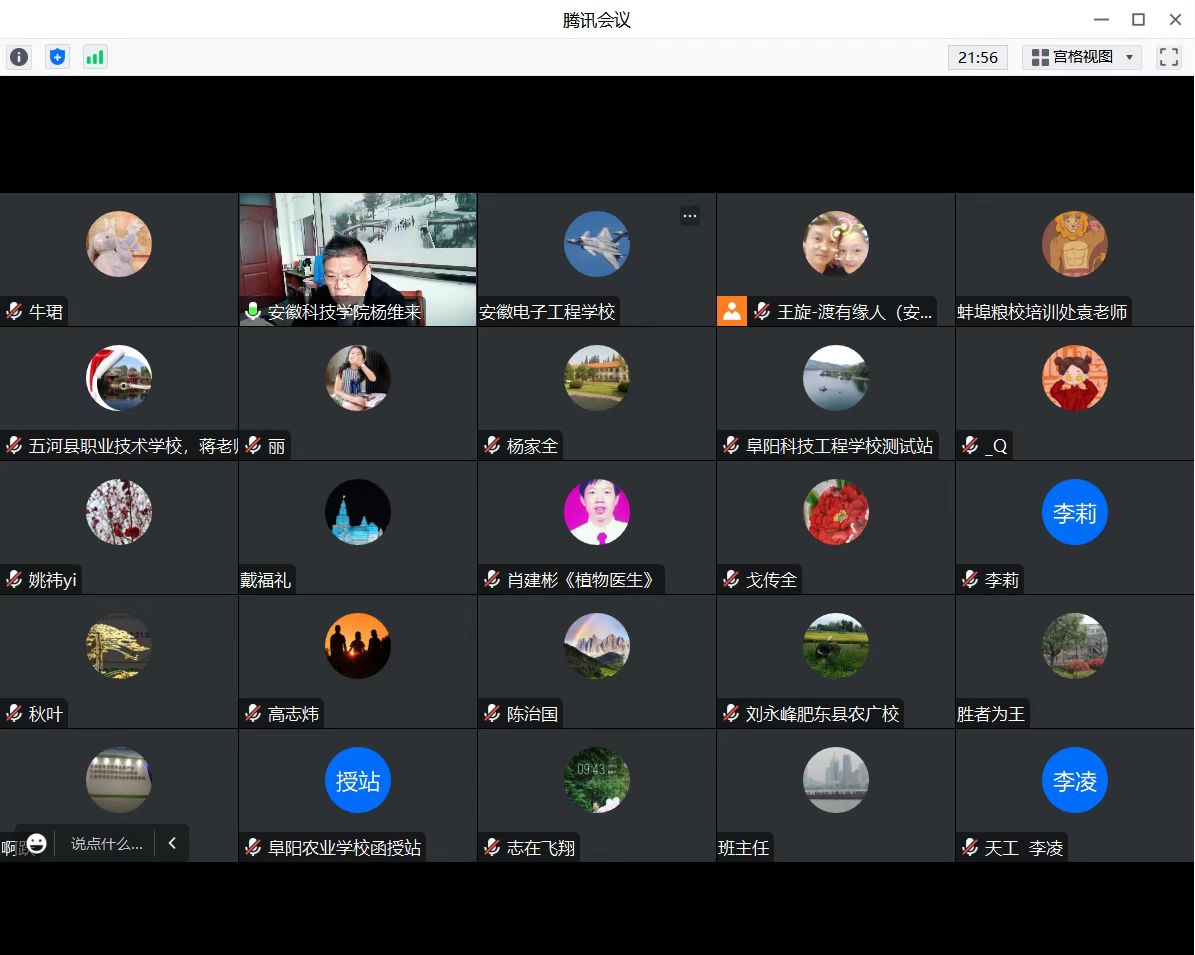This screenshot has width=1195, height=955.
Task: Select the video feed of 安徽科技学院杨维来
Action: point(358,250)
